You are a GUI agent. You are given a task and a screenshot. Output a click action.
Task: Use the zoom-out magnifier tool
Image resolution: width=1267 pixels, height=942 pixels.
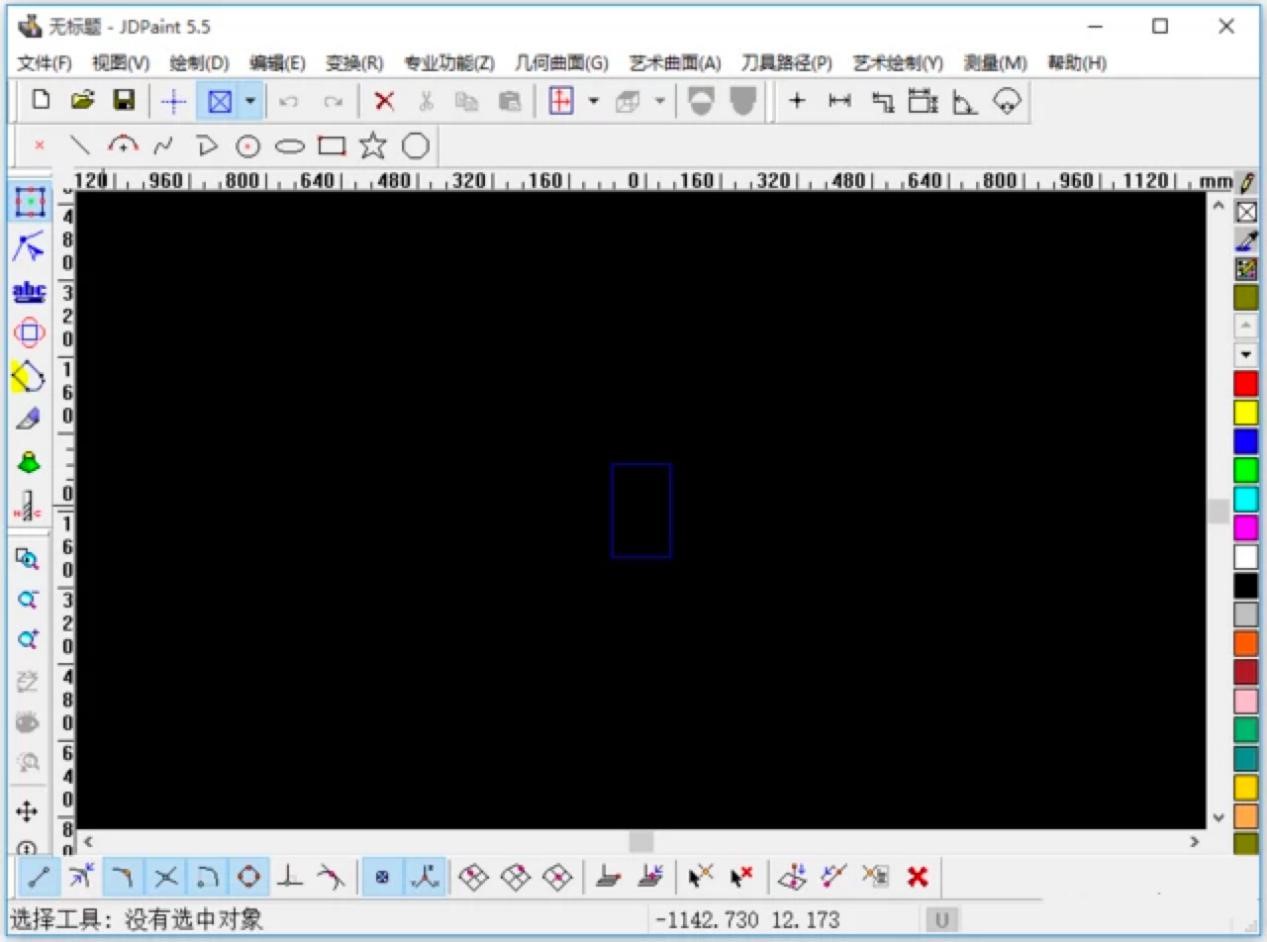pyautogui.click(x=28, y=600)
